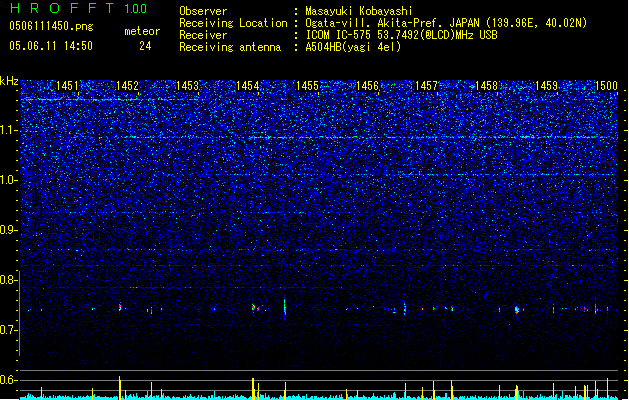
Task: Click the 1454 time marker
Action: coord(248,86)
